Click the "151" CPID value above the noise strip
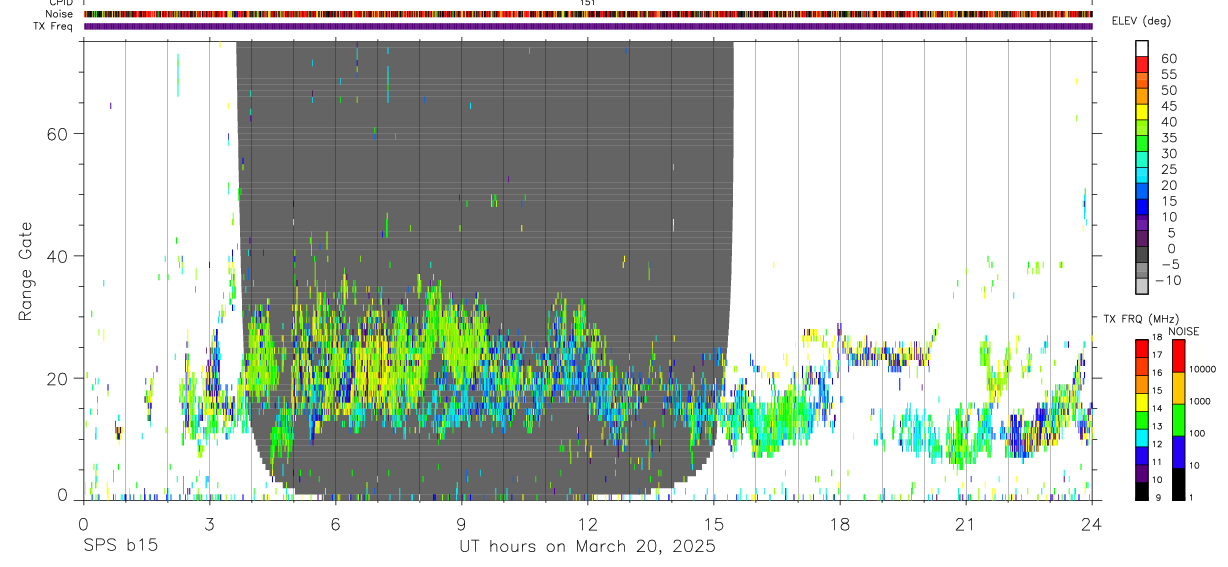 (588, 3)
